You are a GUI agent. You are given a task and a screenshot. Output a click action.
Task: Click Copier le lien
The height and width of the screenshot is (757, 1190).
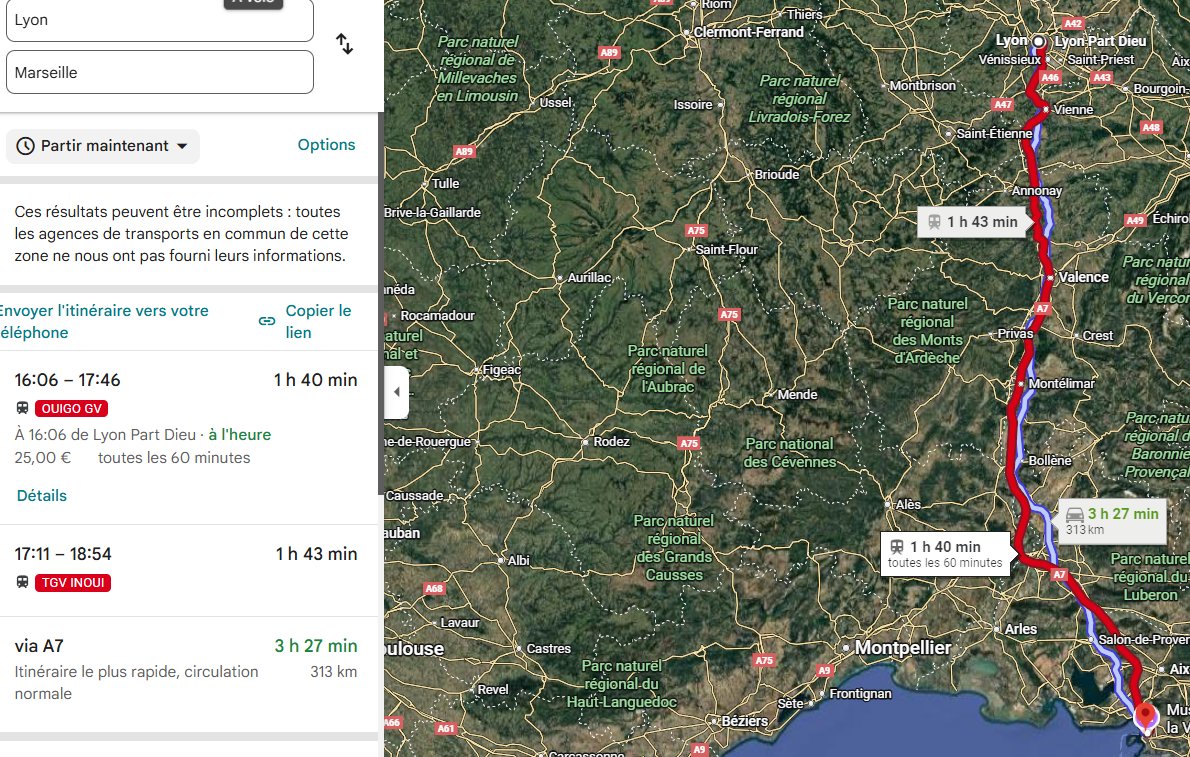(x=318, y=321)
